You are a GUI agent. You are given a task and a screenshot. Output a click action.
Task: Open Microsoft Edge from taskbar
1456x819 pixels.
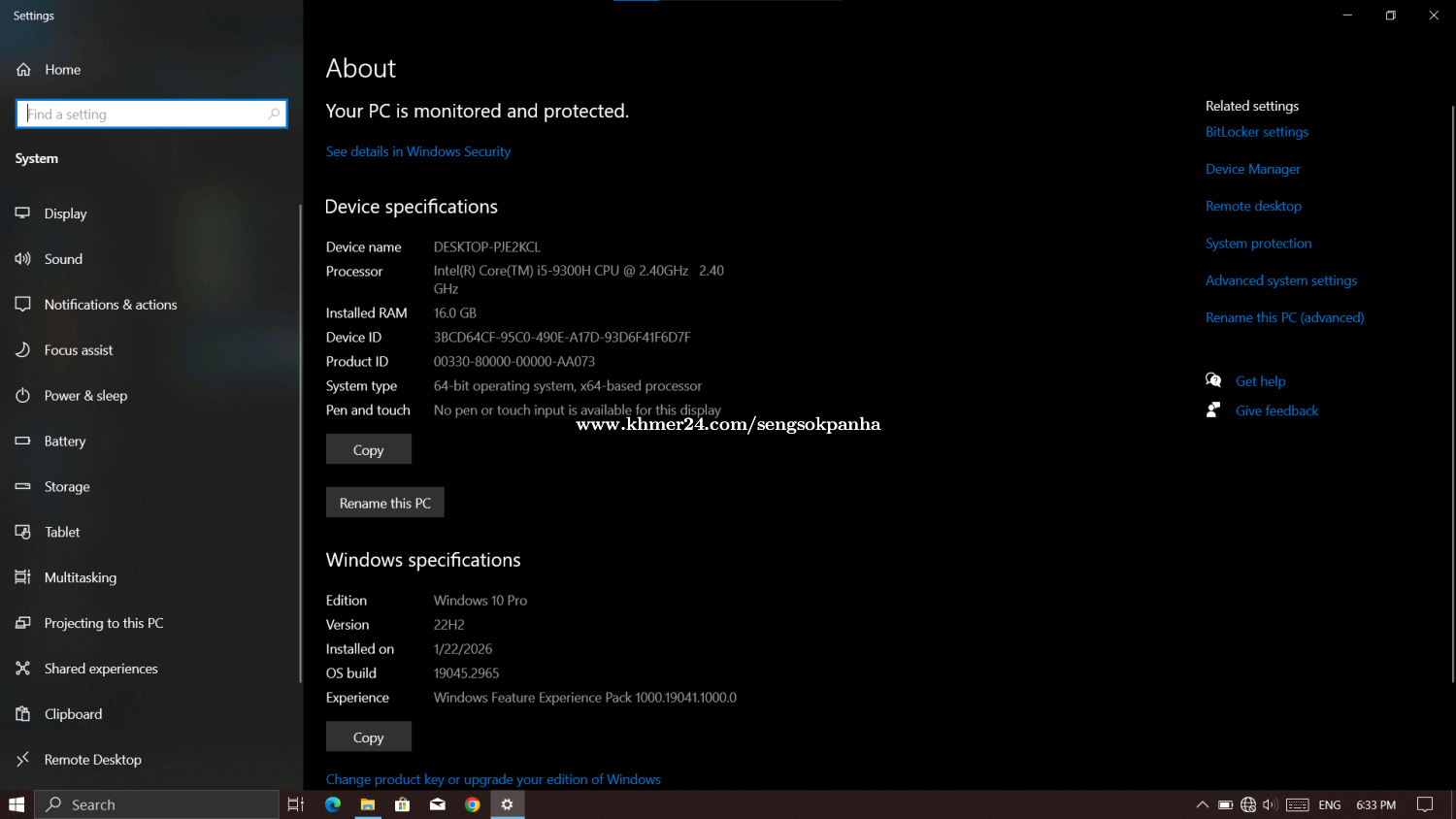click(x=333, y=804)
